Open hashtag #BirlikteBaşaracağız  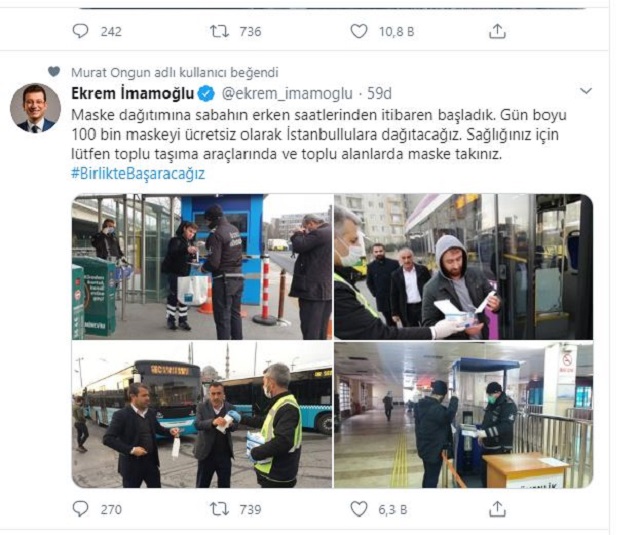138,173
